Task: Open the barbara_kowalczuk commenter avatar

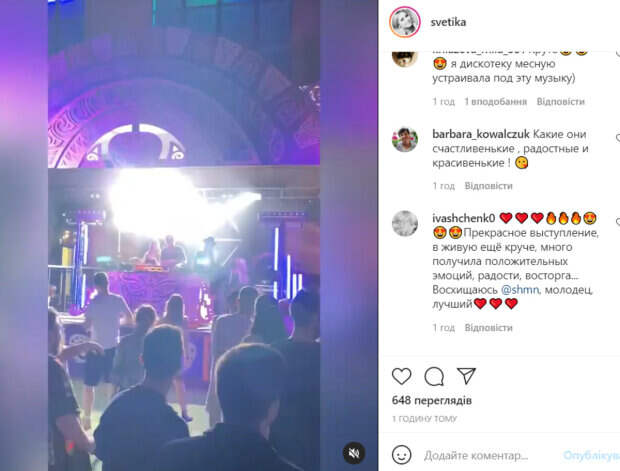Action: tap(405, 139)
